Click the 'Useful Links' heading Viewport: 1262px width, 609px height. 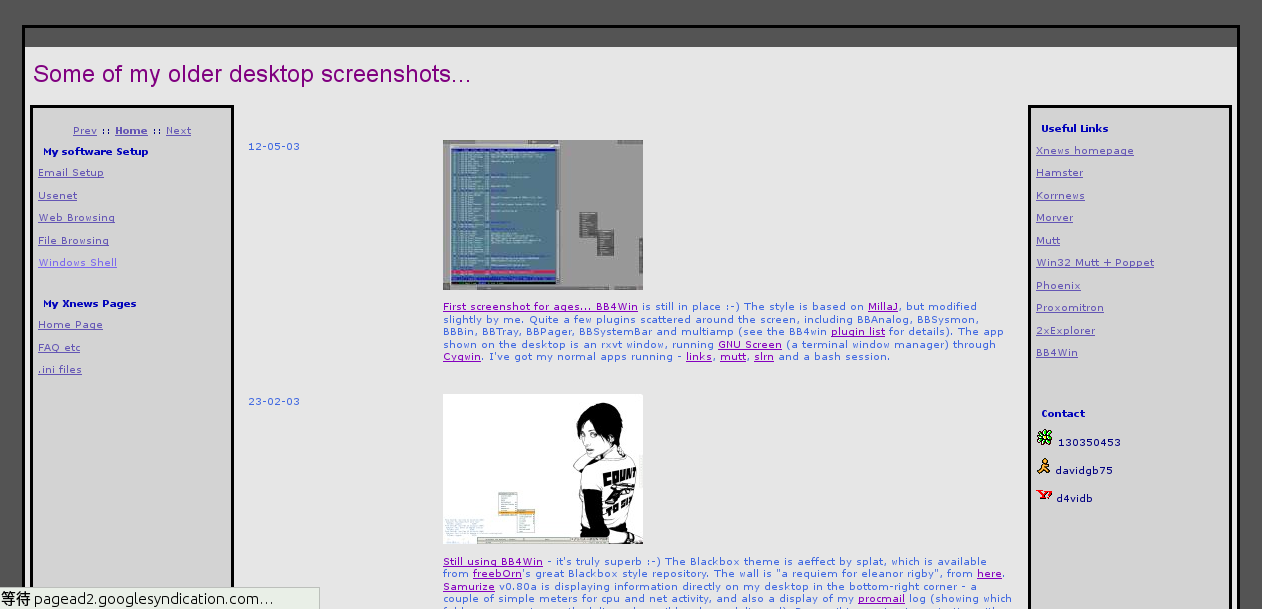[1075, 129]
